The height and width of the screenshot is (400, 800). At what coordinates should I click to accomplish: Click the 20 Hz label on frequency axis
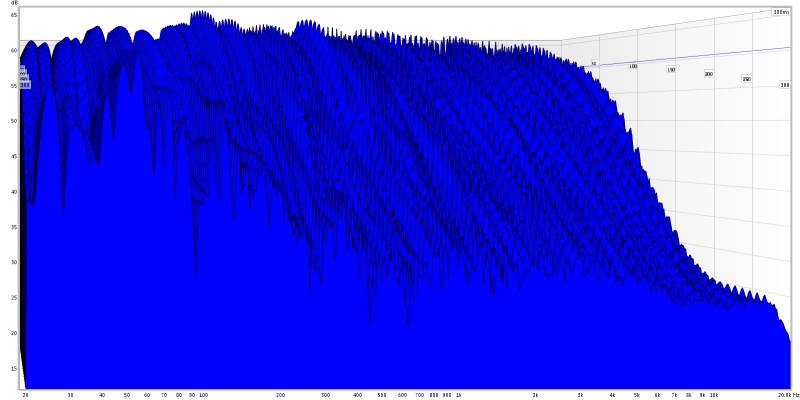pos(25,395)
